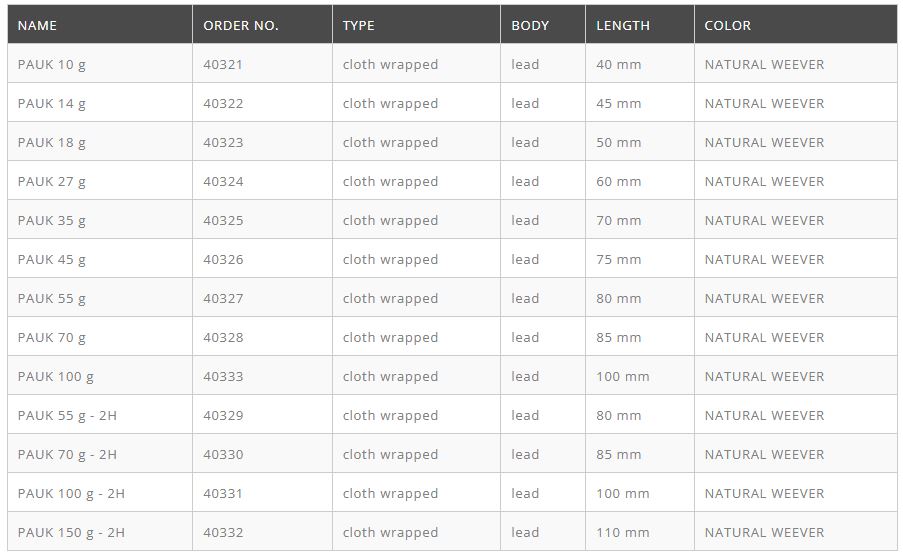Click the COLOR column header
Image resolution: width=903 pixels, height=556 pixels.
(728, 25)
